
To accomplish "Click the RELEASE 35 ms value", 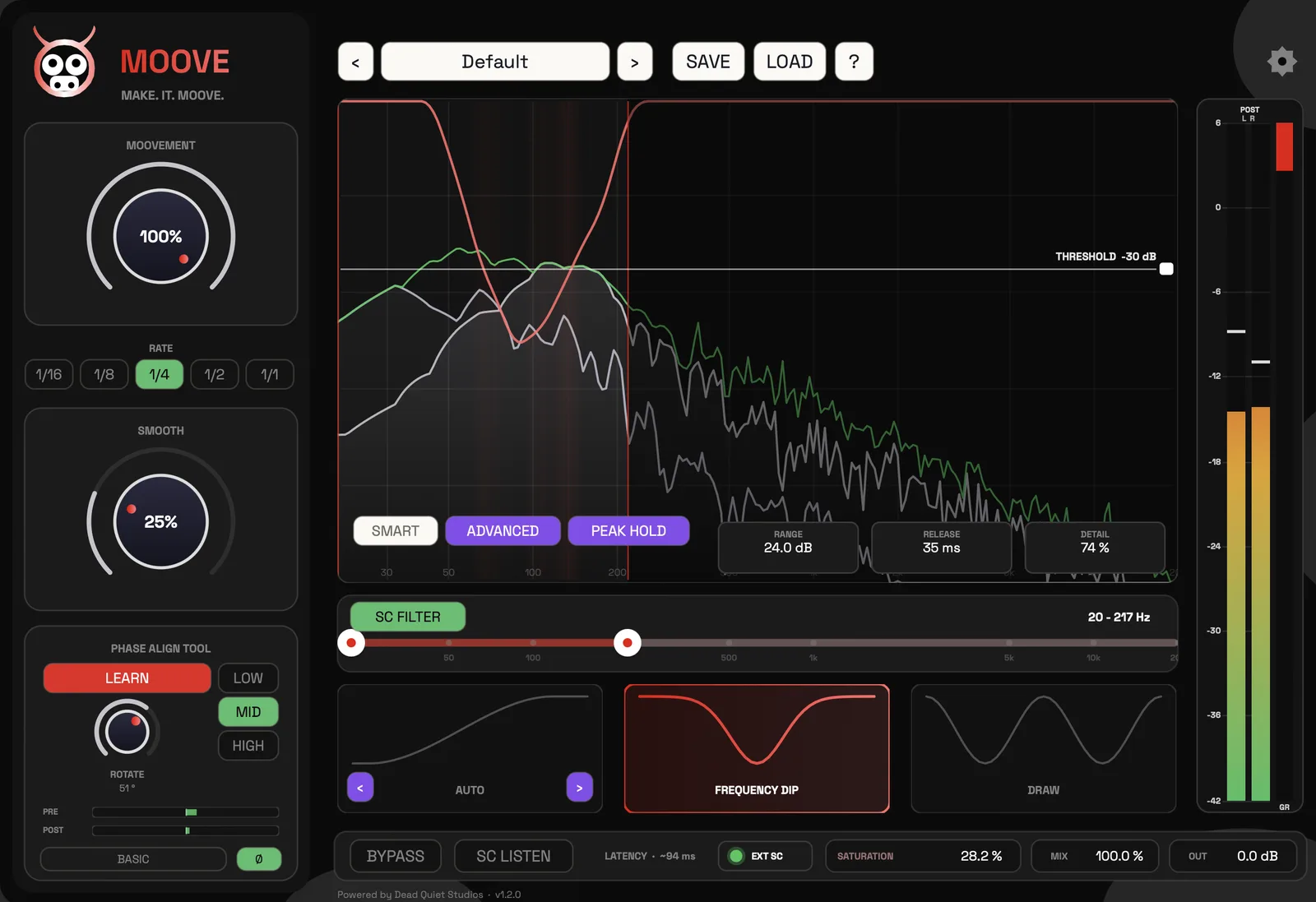I will [942, 548].
